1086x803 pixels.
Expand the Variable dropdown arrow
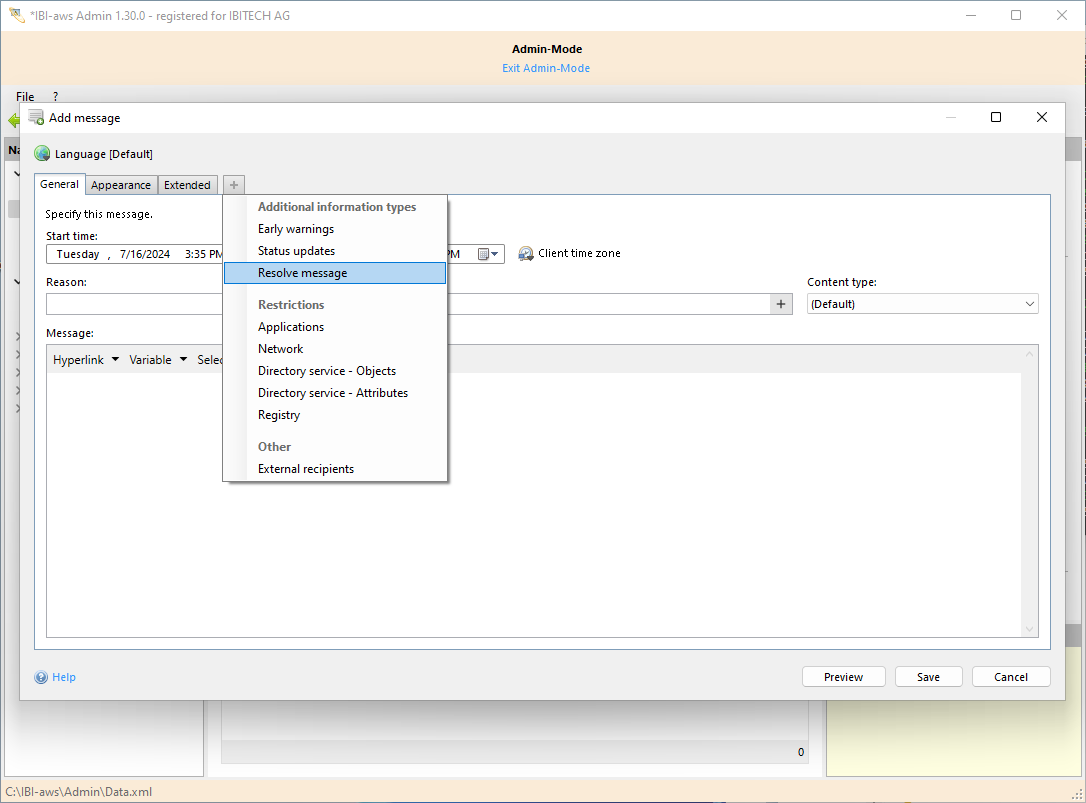pyautogui.click(x=183, y=360)
